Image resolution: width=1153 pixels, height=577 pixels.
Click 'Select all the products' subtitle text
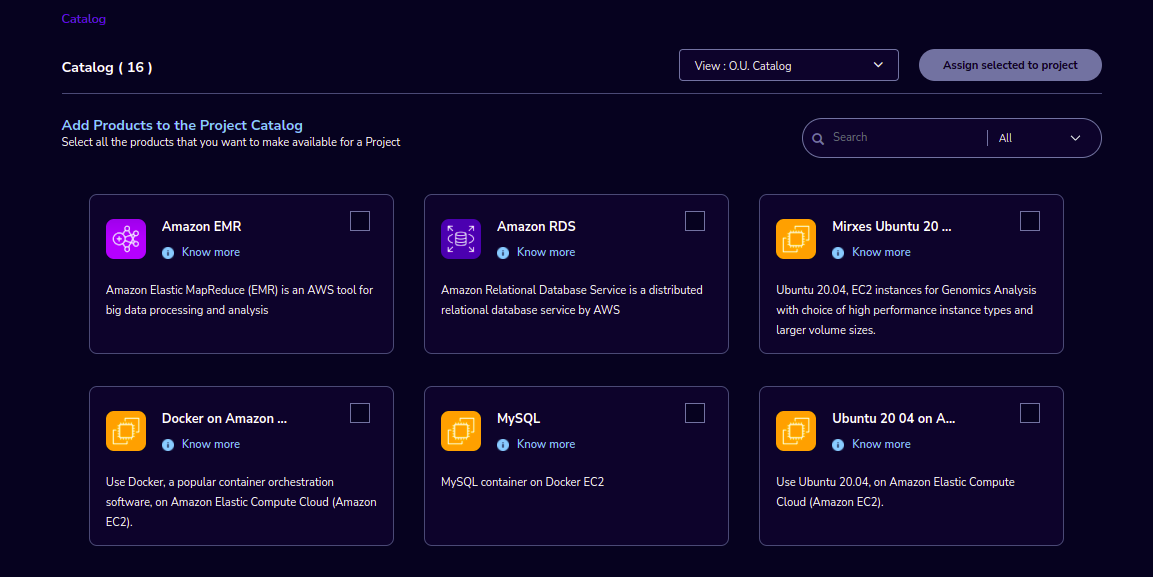click(231, 142)
